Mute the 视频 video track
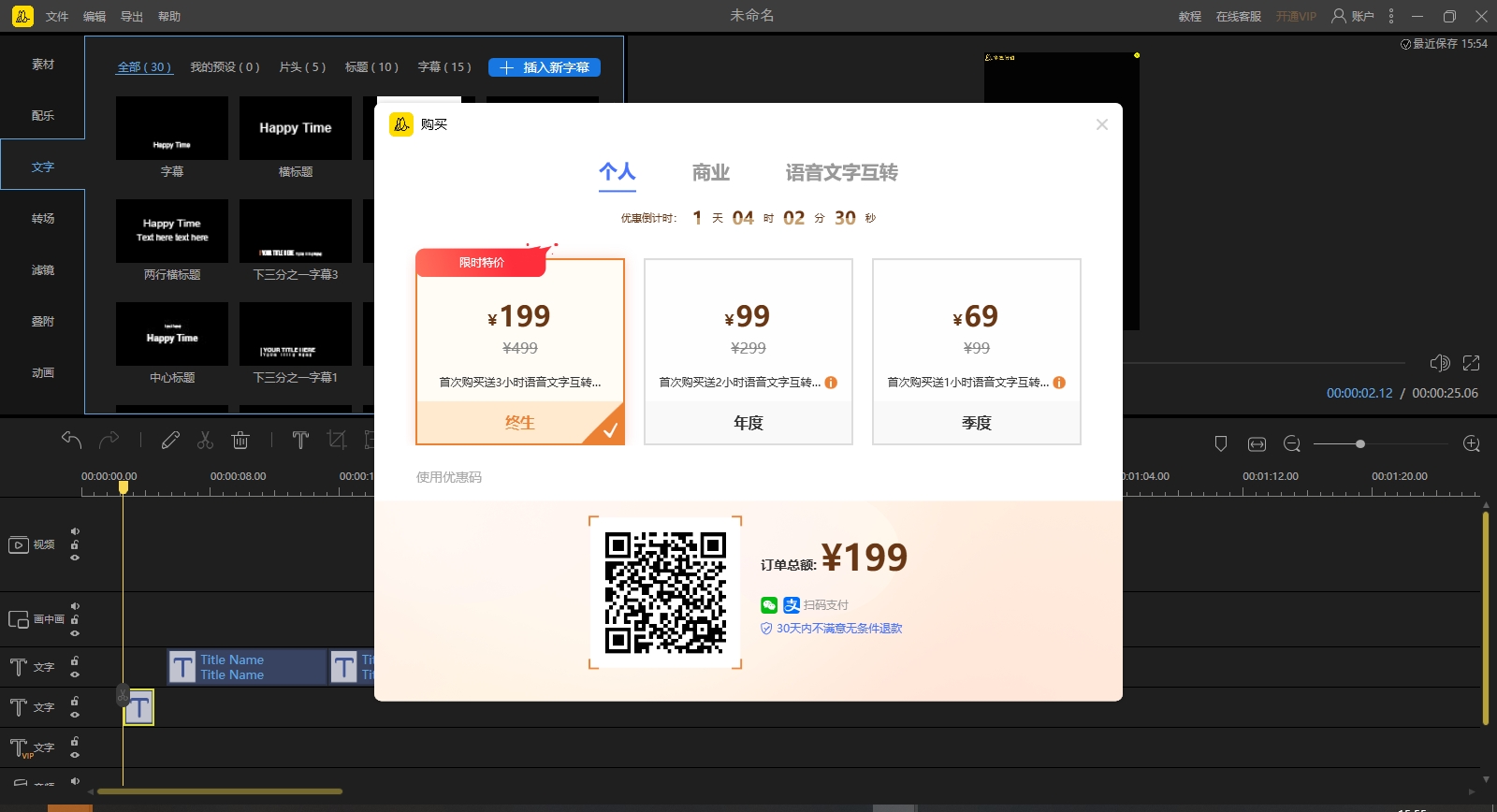Viewport: 1497px width, 812px height. point(75,531)
